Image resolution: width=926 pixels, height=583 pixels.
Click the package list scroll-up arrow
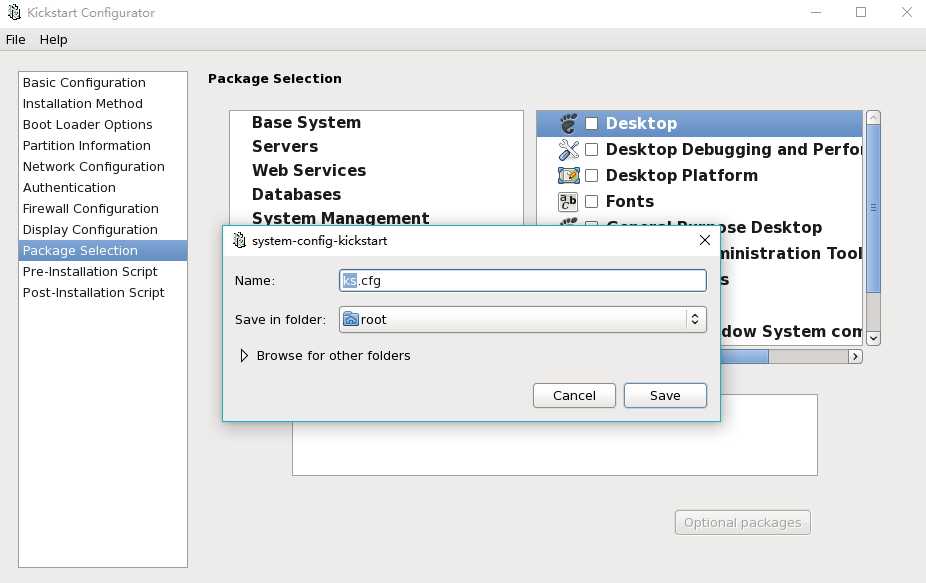click(x=873, y=117)
